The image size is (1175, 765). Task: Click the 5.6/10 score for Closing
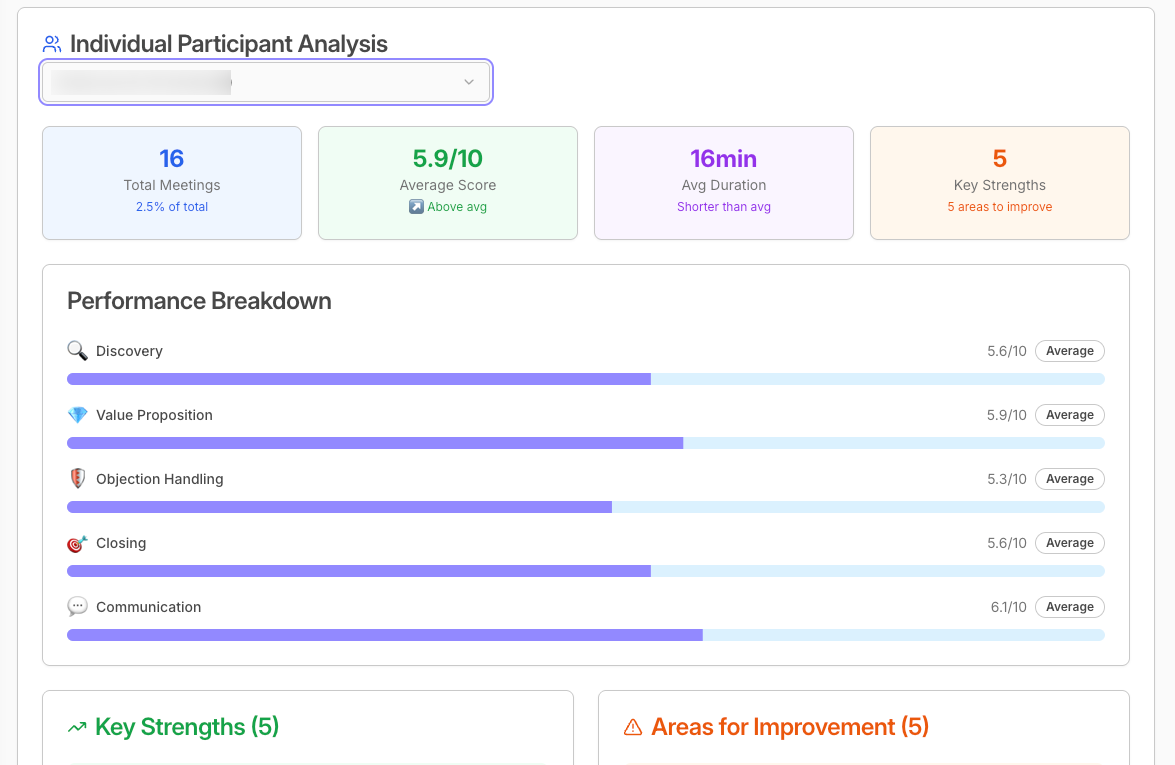point(1006,543)
